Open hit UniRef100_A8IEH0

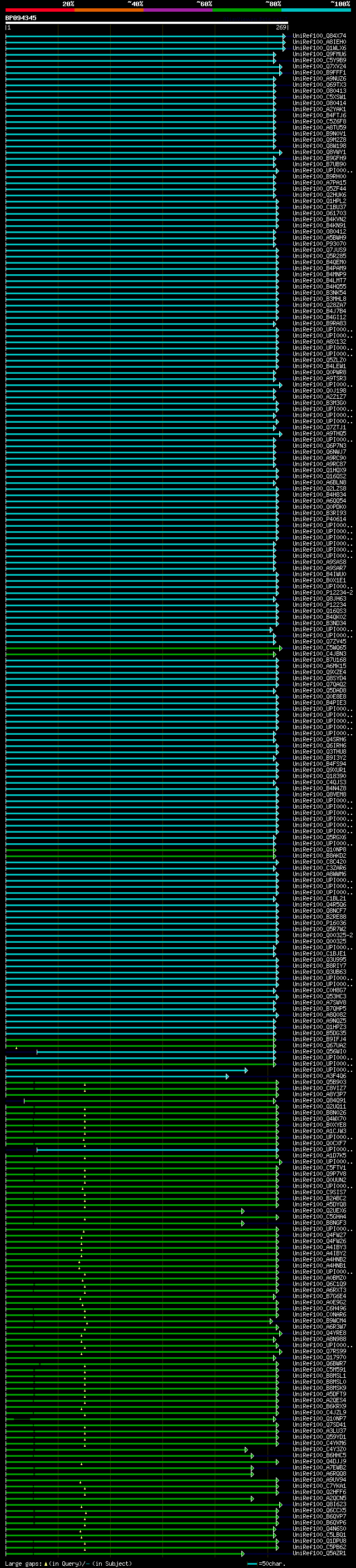[x=319, y=42]
